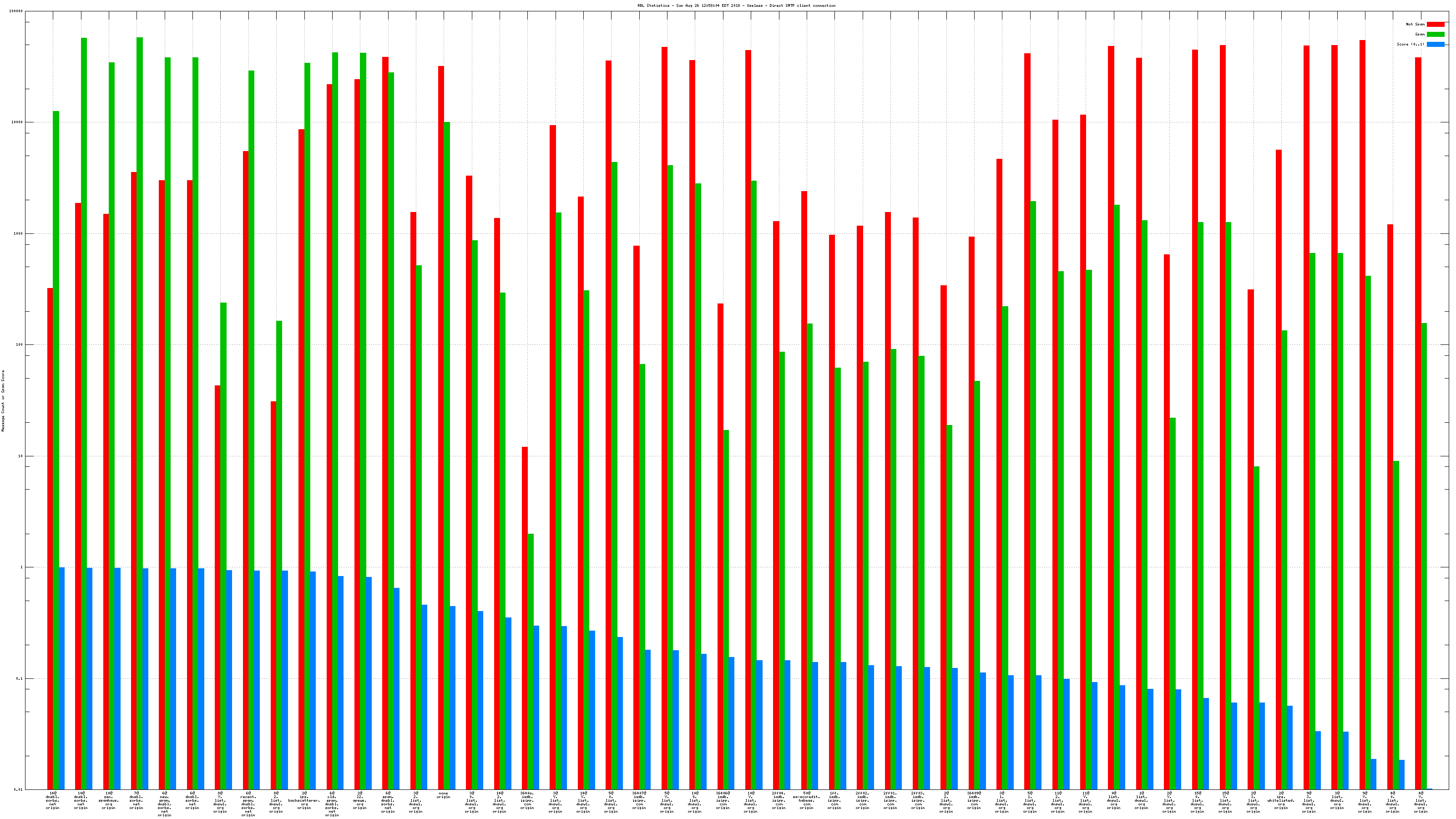Click the RBL Statistics chart title
Viewport: 1456px width, 819px height.
tap(736, 5)
